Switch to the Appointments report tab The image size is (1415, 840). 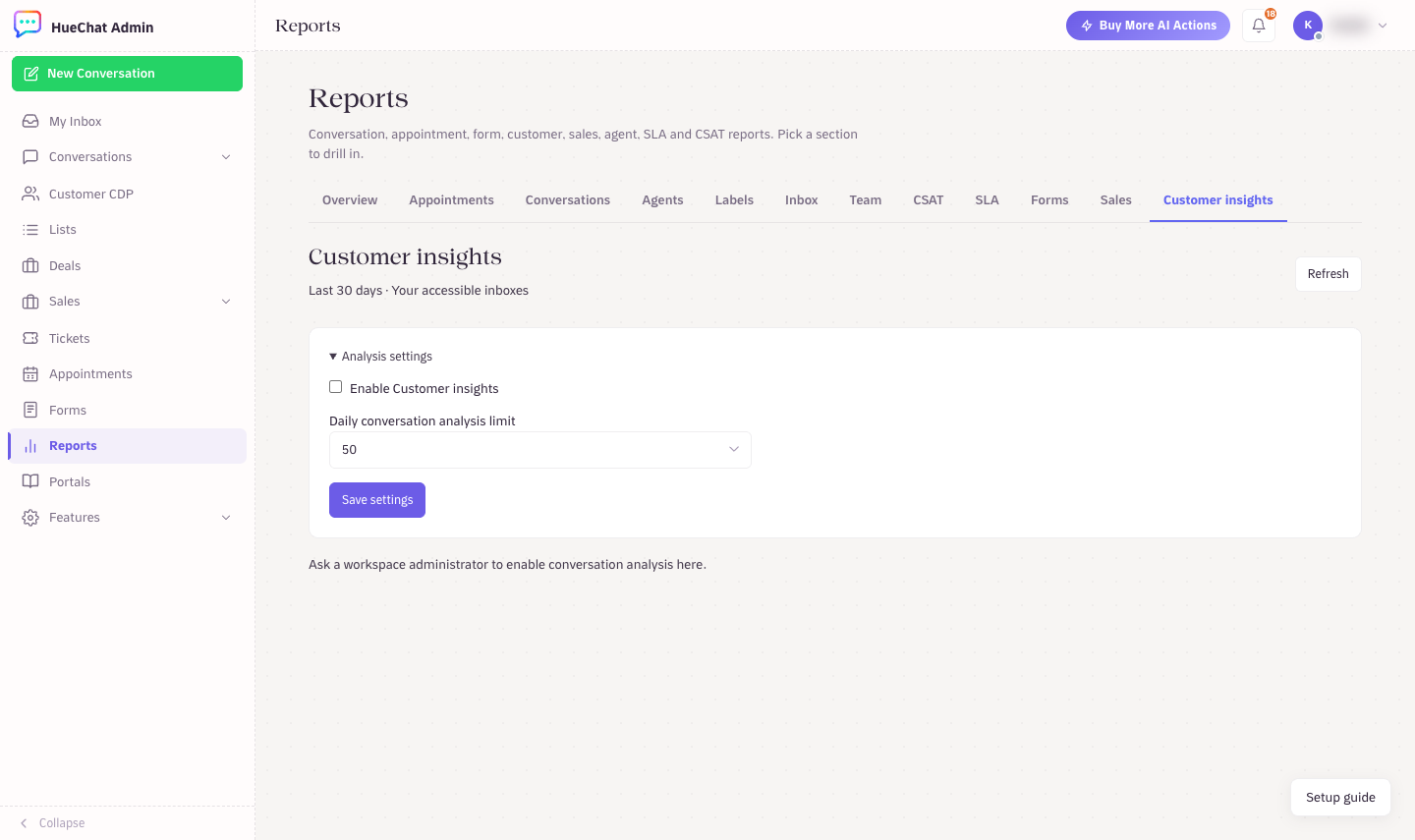pyautogui.click(x=452, y=199)
